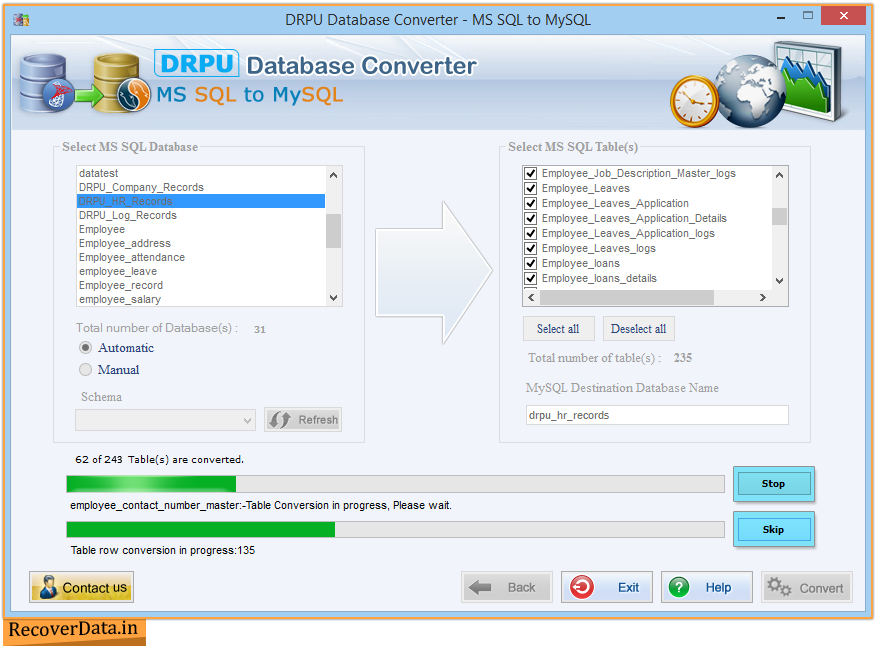Select DRPU_HR_Records database
Screen dimensions: 876x646
[x=201, y=201]
